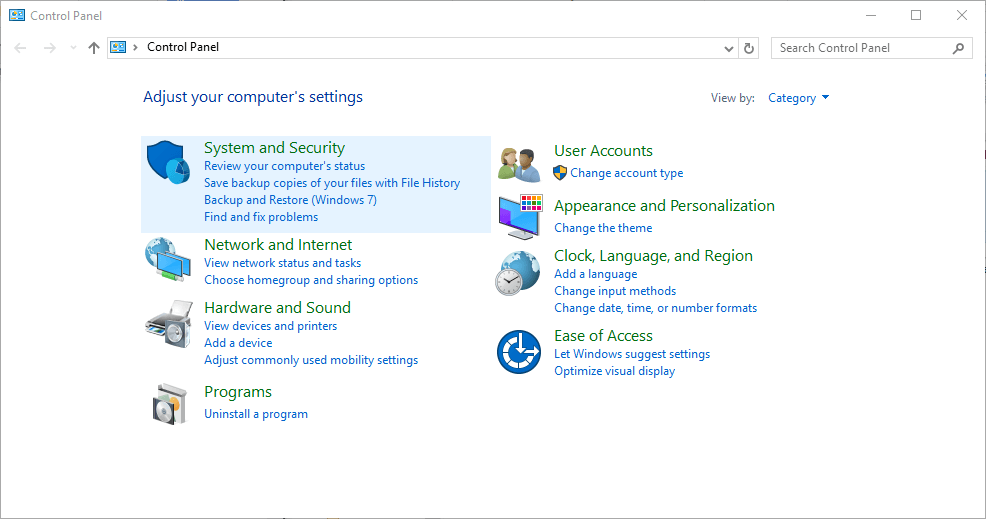The width and height of the screenshot is (986, 519).
Task: Click the Control Panel breadcrumb in address bar
Action: pos(183,47)
